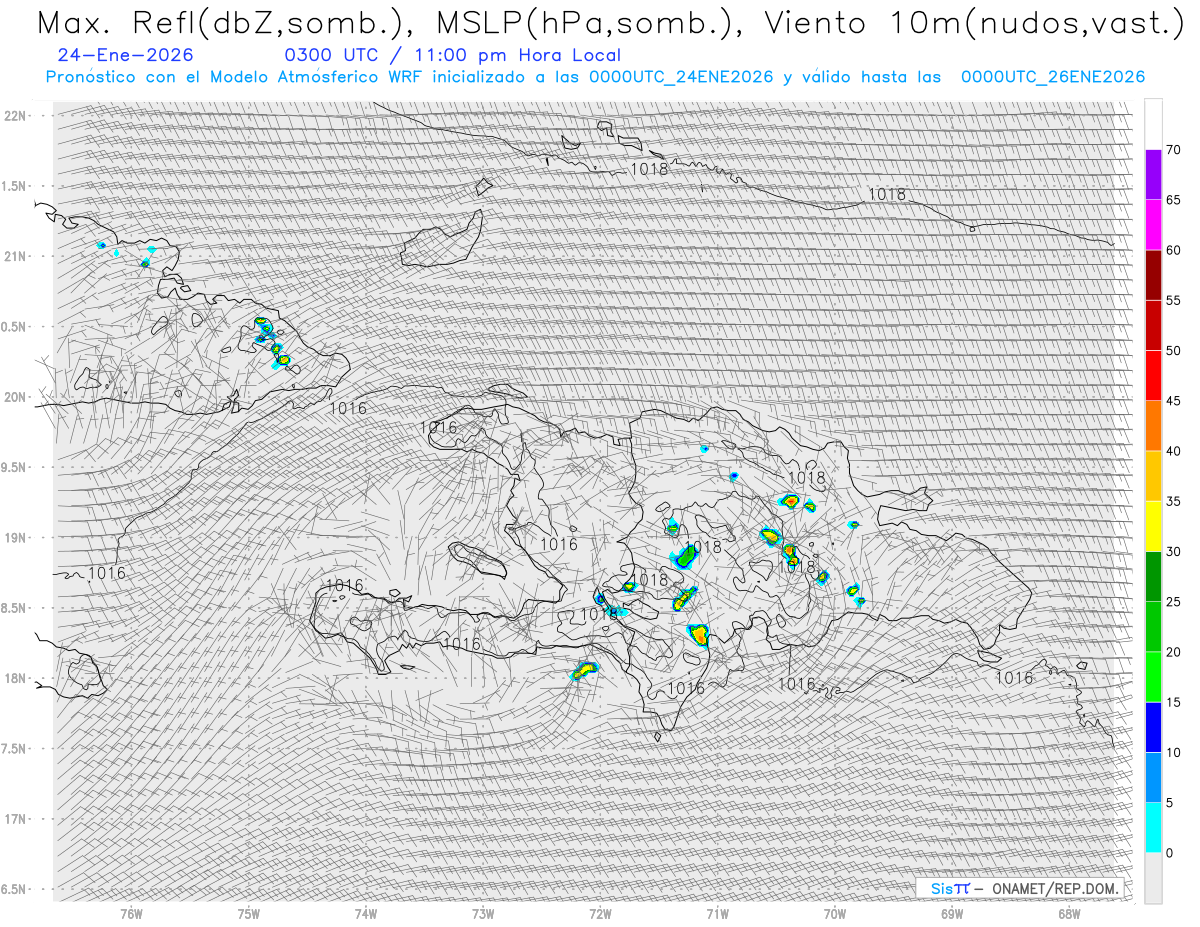
Task: Click the time text "0300 UTC / 11:00 pm Hora Local"
Action: tap(452, 55)
